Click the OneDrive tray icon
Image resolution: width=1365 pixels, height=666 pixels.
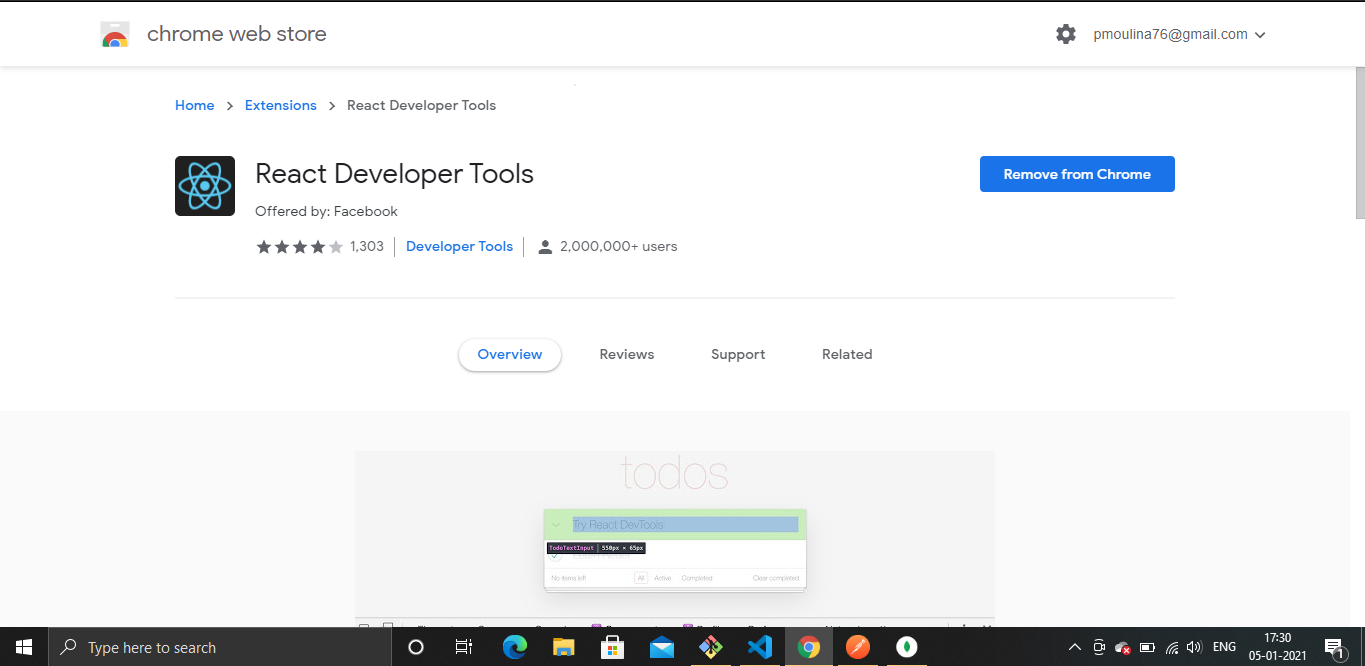pos(1123,647)
